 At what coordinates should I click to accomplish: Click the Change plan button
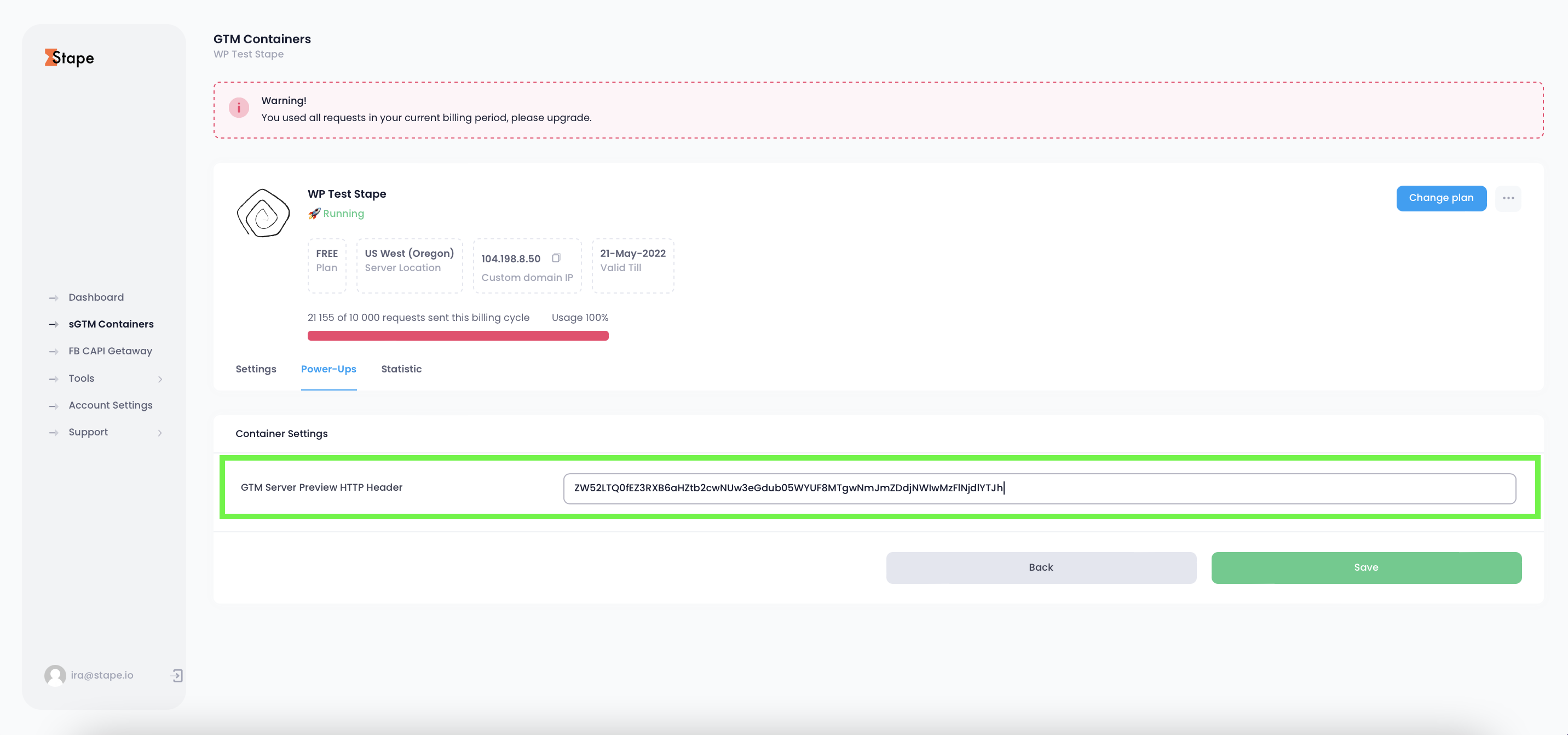[1442, 198]
